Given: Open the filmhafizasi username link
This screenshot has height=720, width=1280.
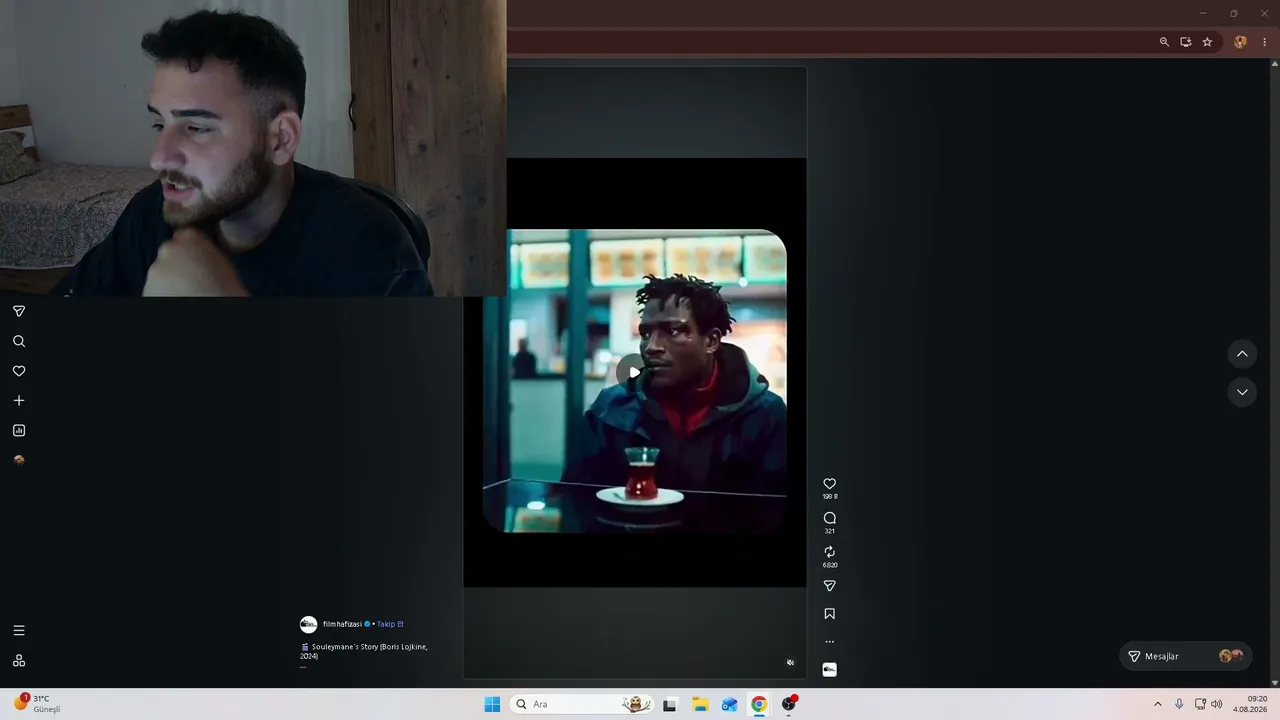Looking at the screenshot, I should pos(342,624).
